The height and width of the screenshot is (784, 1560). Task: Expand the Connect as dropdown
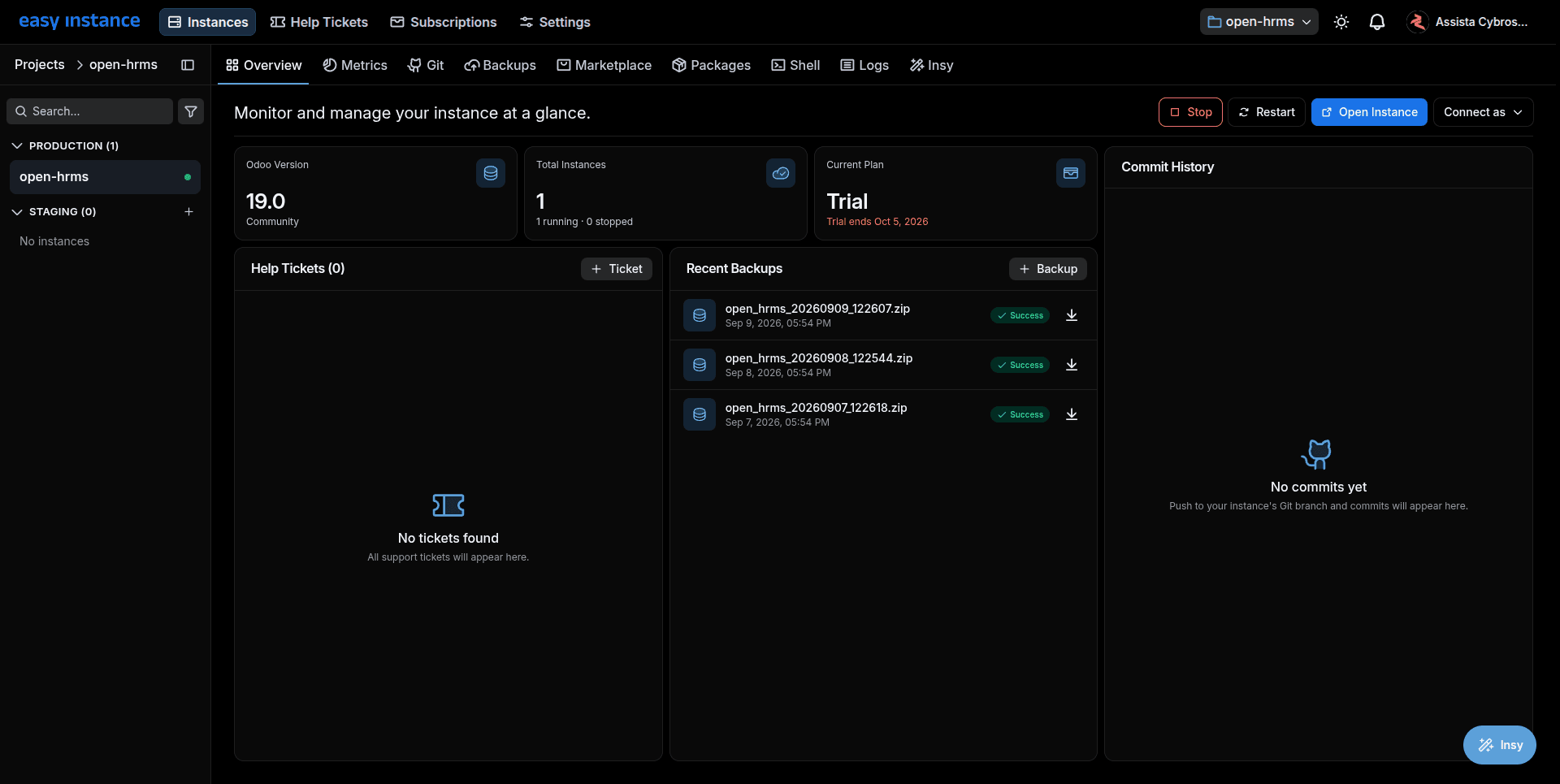[1483, 112]
